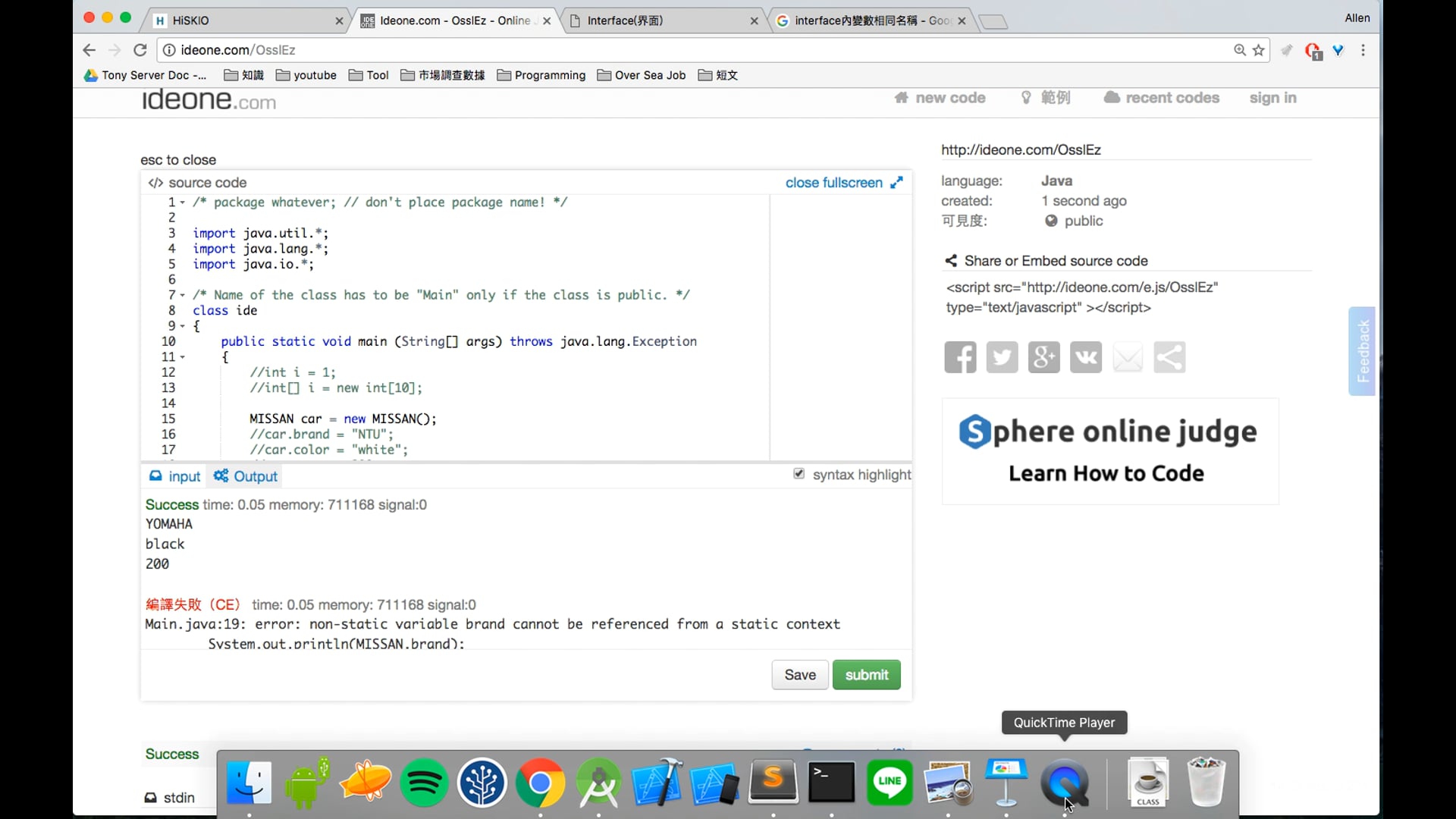
Task: Click the VK share icon
Action: 1085,357
